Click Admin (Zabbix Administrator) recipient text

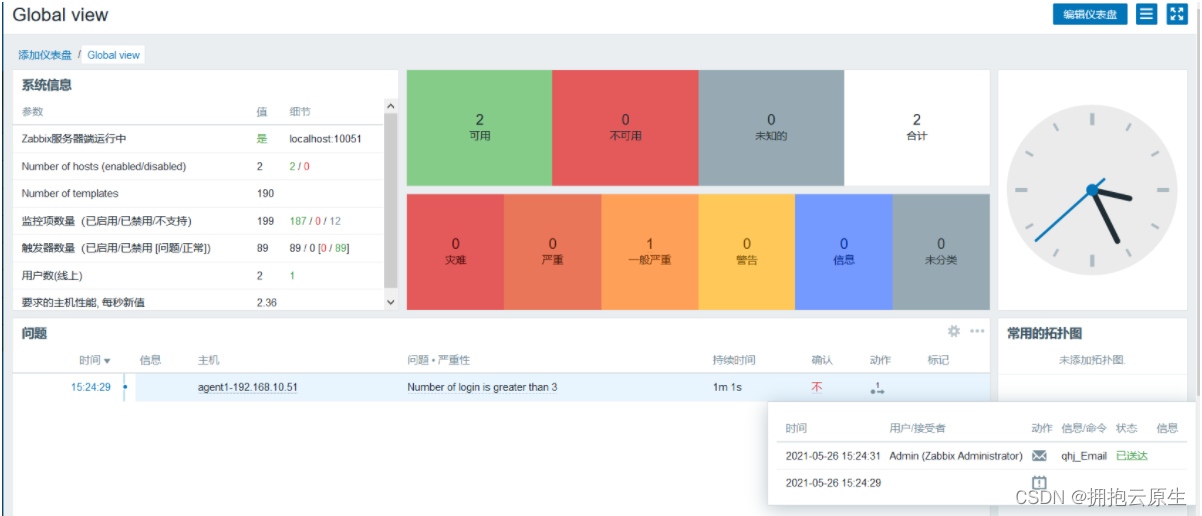point(956,455)
